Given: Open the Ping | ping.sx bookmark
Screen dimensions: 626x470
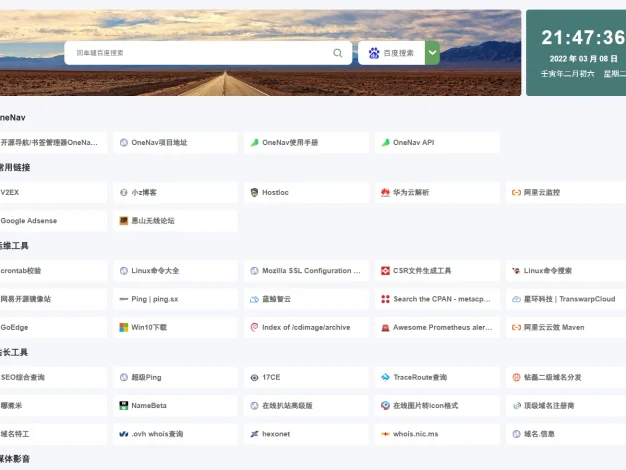Looking at the screenshot, I should pyautogui.click(x=155, y=299).
